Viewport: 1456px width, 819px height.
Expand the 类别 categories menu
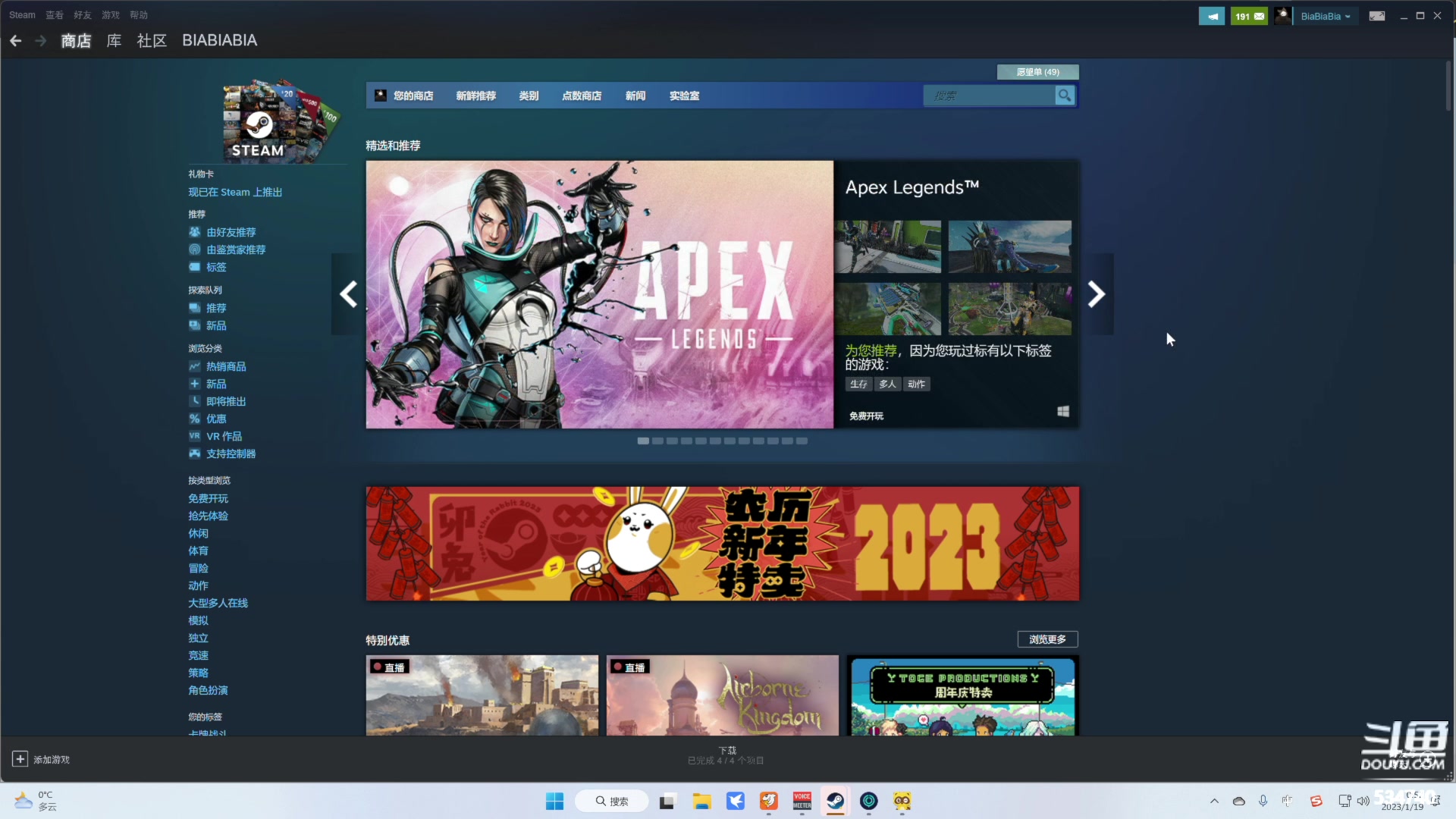(529, 96)
